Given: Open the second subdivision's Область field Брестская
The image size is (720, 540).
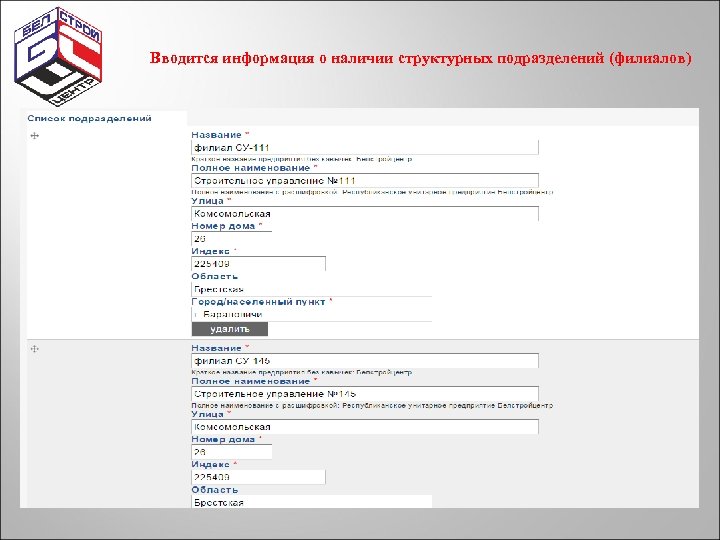Looking at the screenshot, I should click(x=311, y=502).
